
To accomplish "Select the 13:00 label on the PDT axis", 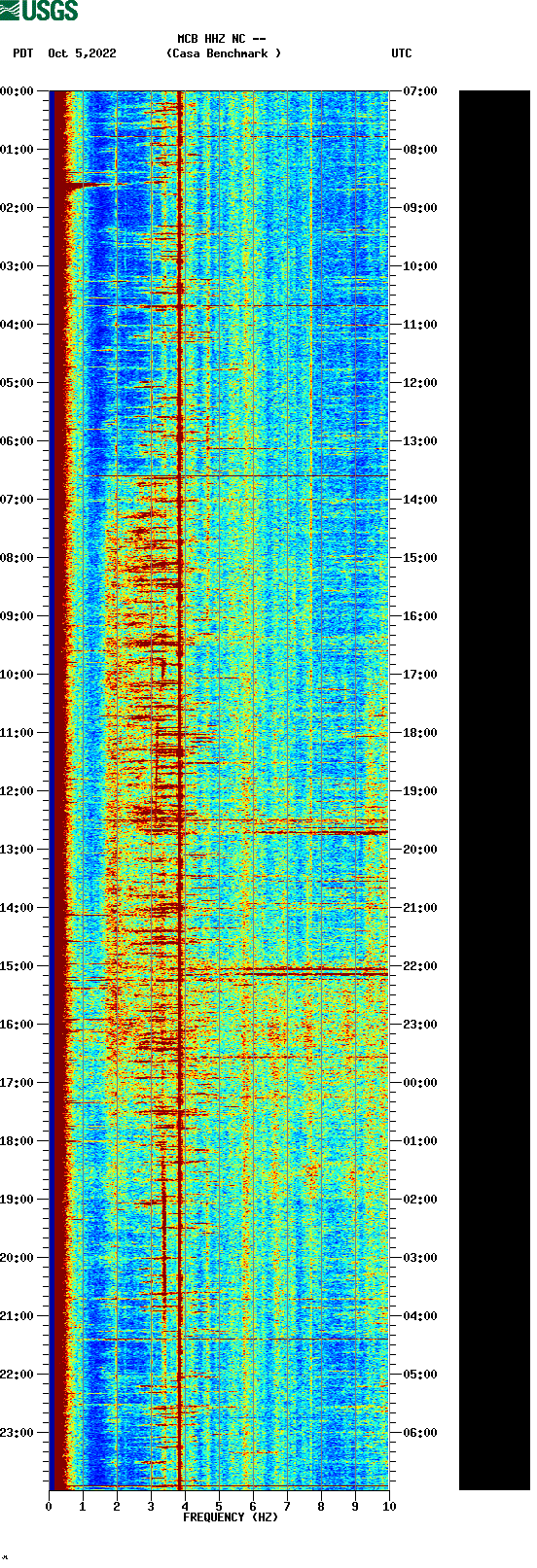I will click(x=17, y=850).
